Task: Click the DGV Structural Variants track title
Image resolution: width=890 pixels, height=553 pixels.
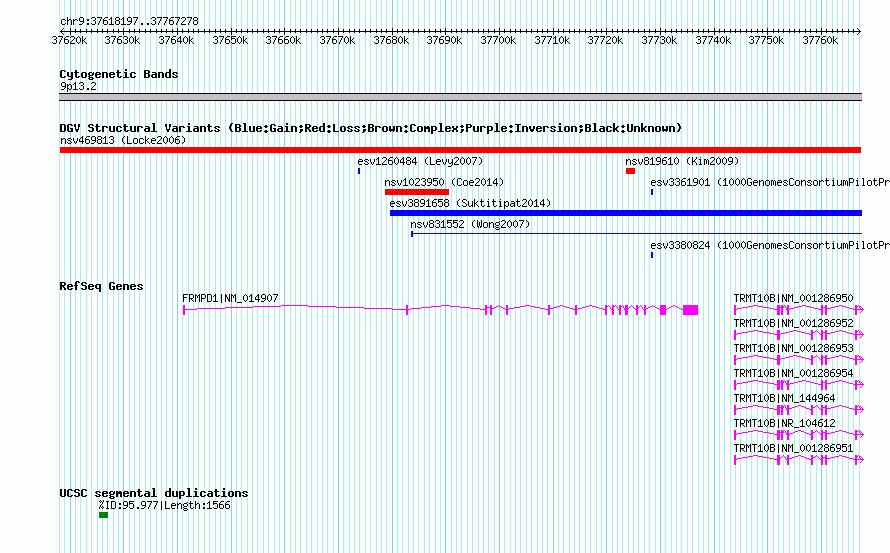Action: point(371,128)
